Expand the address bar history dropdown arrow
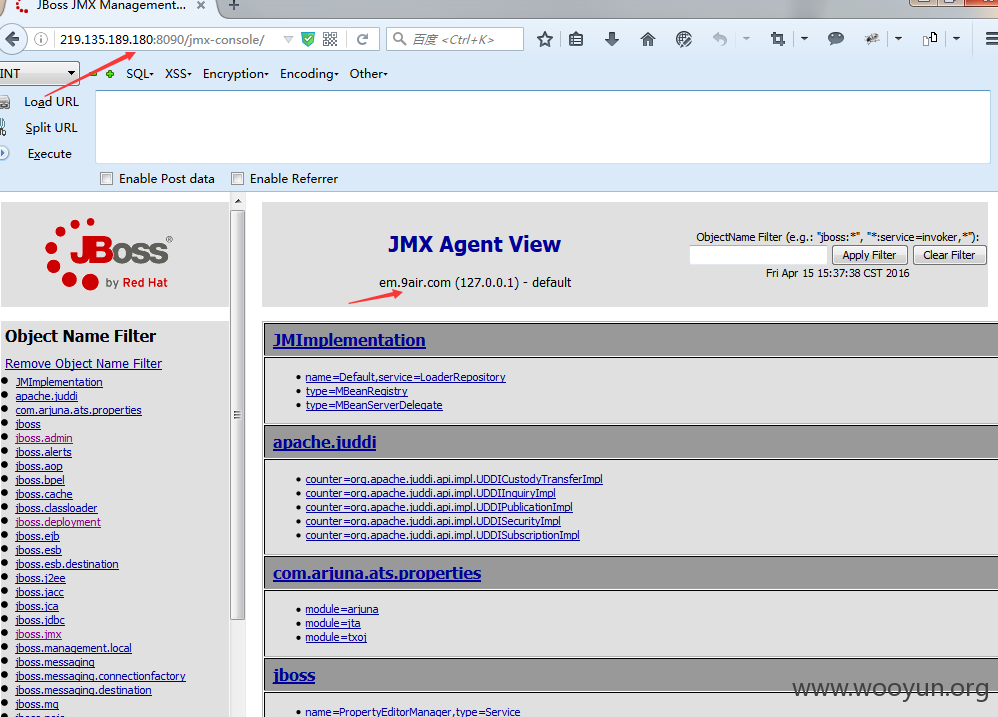This screenshot has height=717, width=998. click(288, 39)
